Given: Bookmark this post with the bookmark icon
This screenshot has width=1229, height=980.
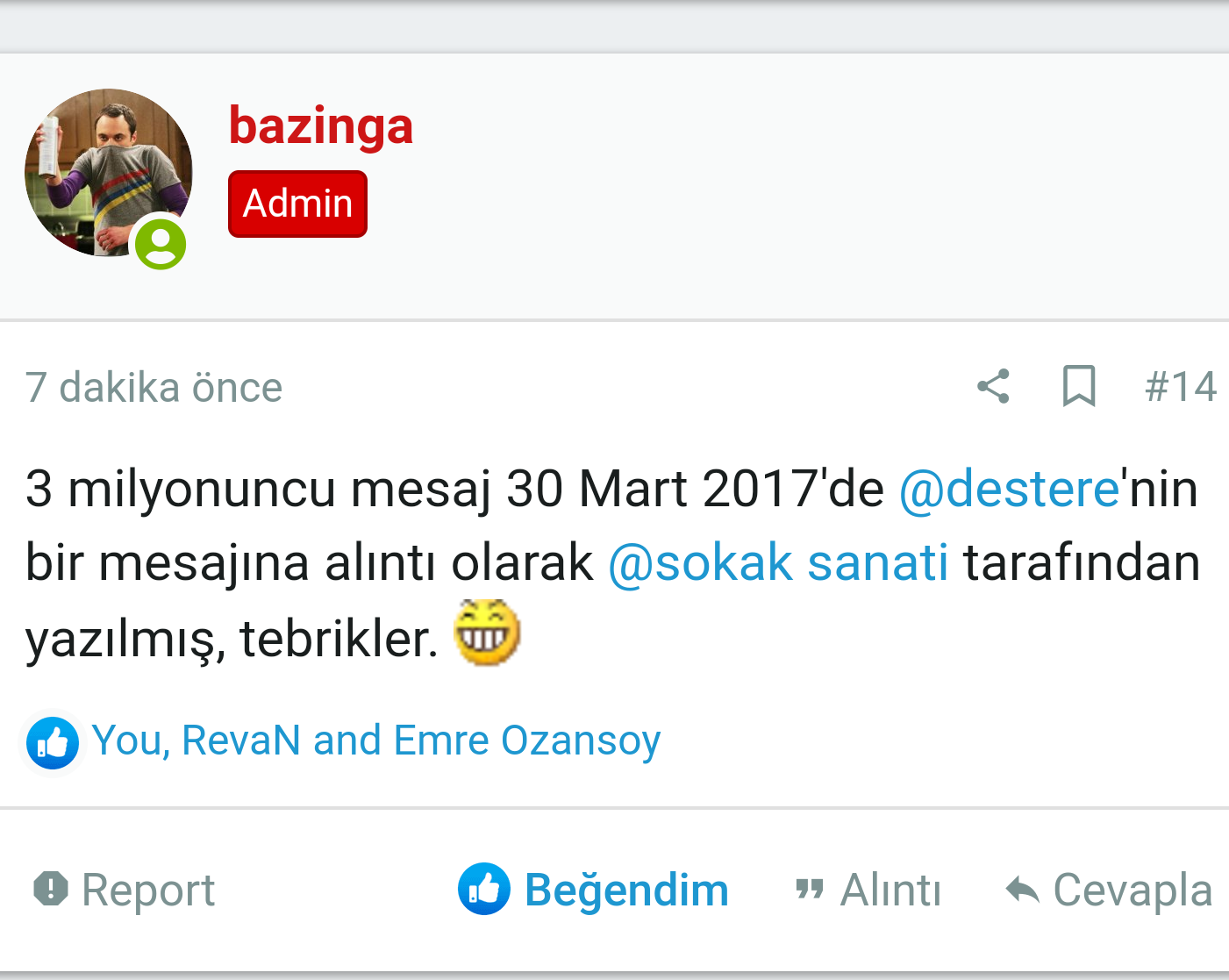Looking at the screenshot, I should [1079, 387].
